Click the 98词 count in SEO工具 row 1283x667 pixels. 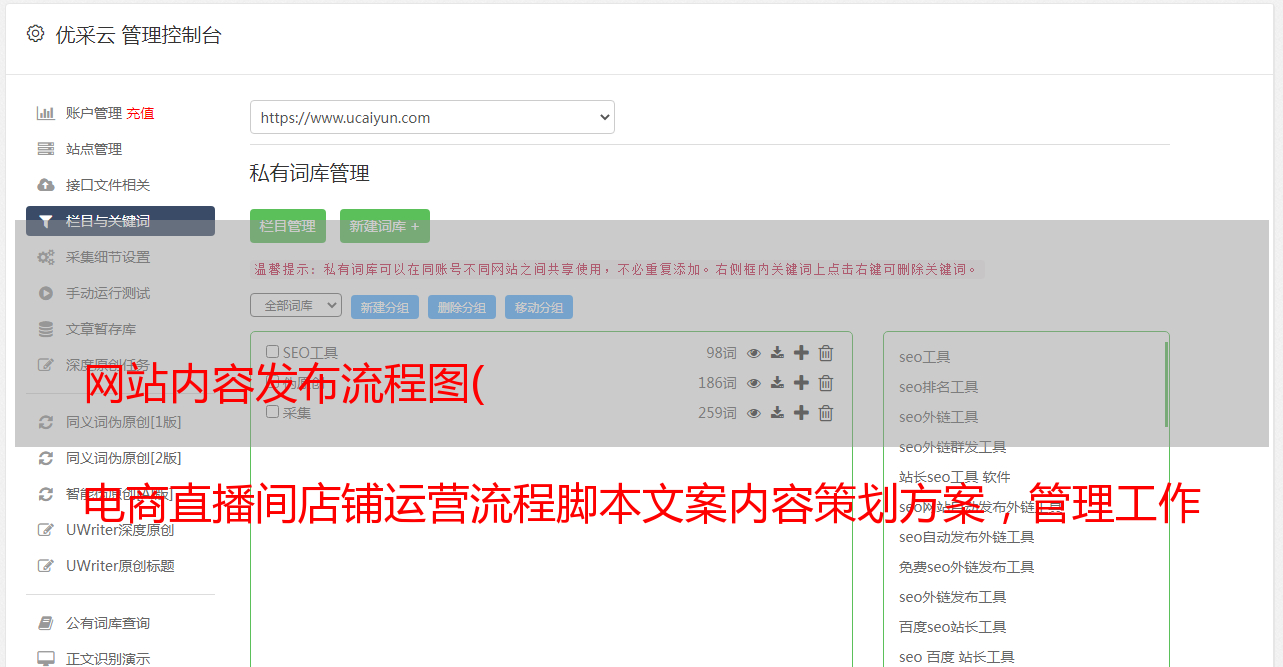click(x=721, y=353)
